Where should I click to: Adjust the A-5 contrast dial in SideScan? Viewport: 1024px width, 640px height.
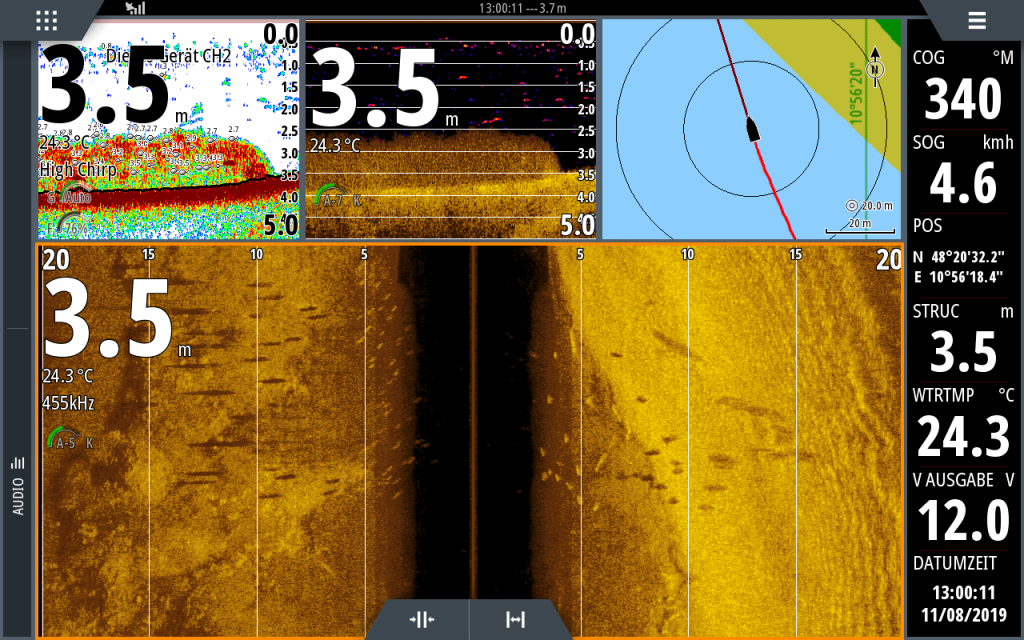point(68,440)
